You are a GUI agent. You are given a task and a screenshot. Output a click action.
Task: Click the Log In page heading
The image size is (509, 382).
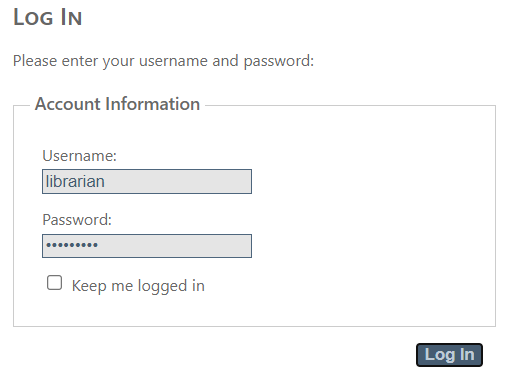47,17
